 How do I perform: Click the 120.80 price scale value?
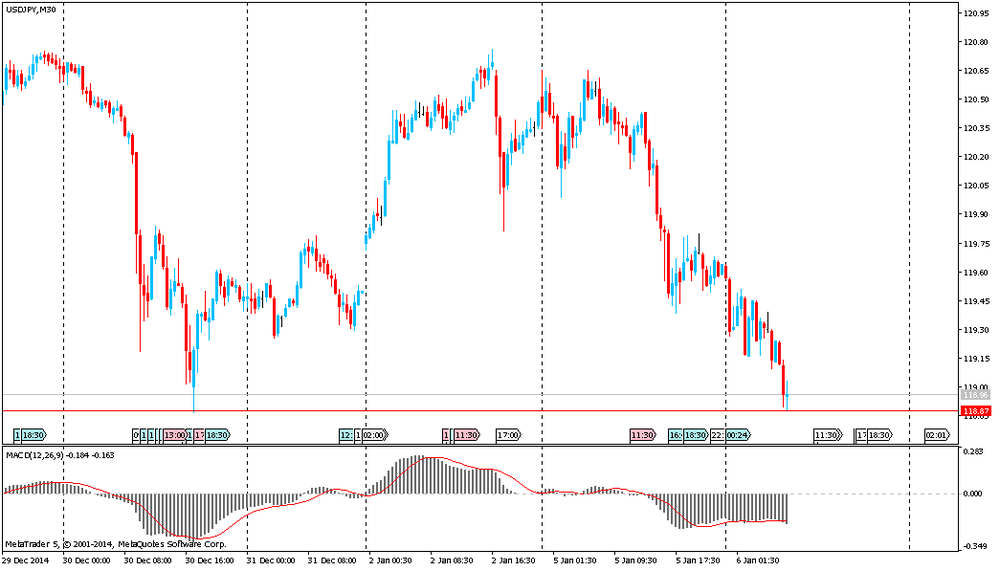click(x=976, y=42)
